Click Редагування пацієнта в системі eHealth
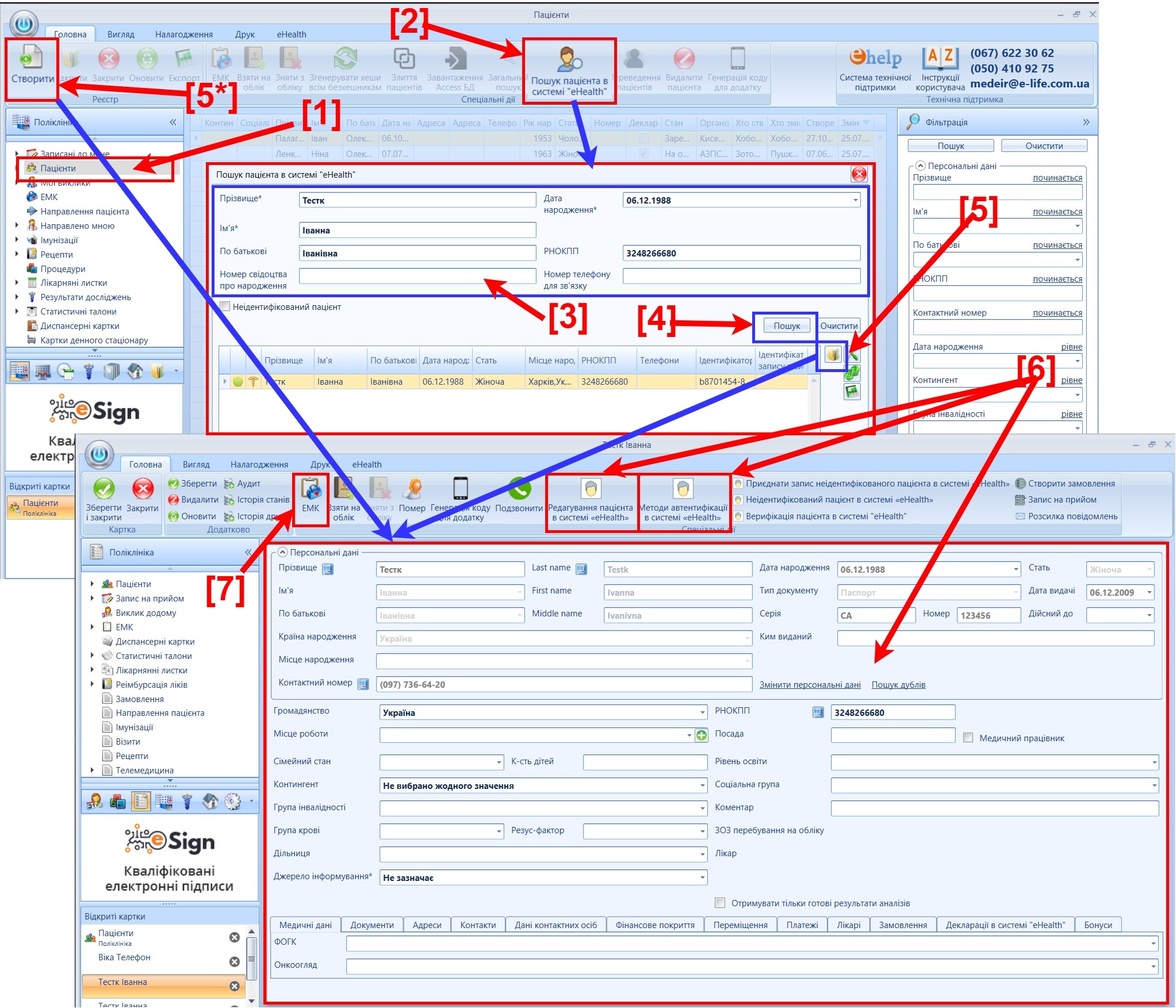 [591, 499]
